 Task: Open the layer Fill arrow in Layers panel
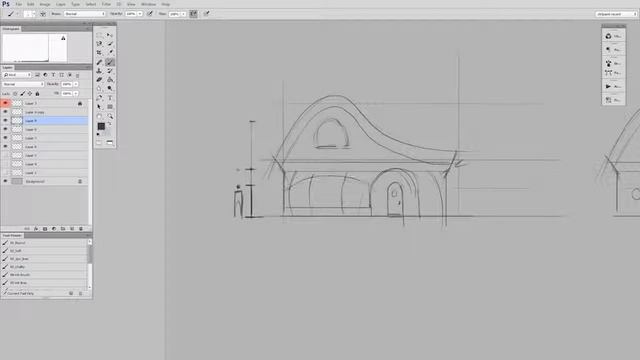click(x=76, y=93)
